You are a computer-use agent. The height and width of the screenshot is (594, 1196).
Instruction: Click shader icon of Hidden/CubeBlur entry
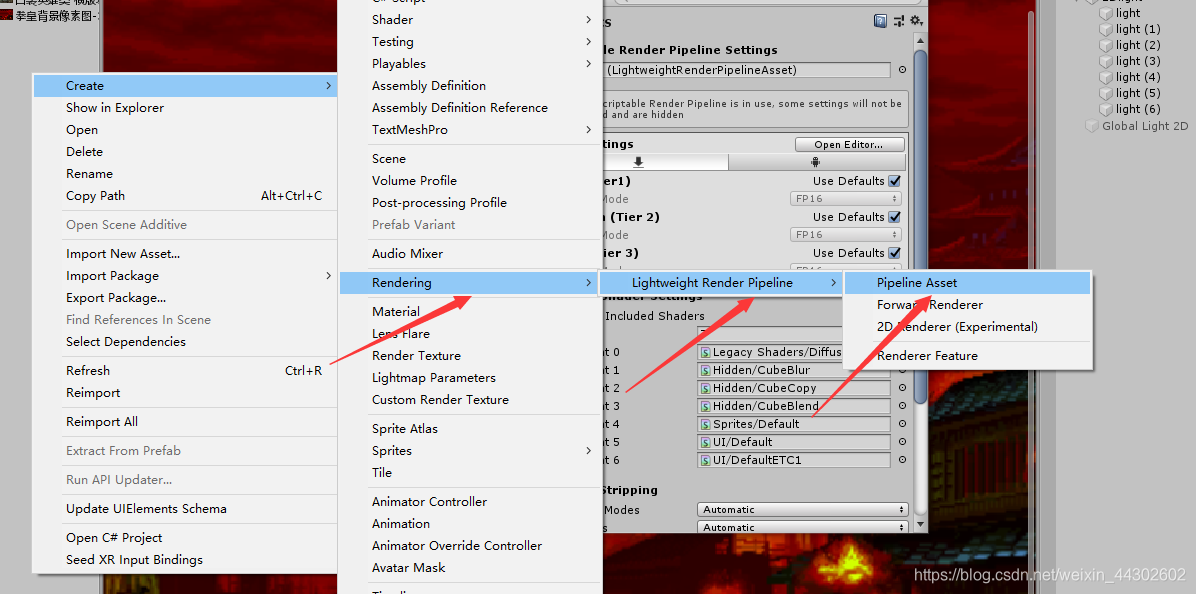(706, 370)
